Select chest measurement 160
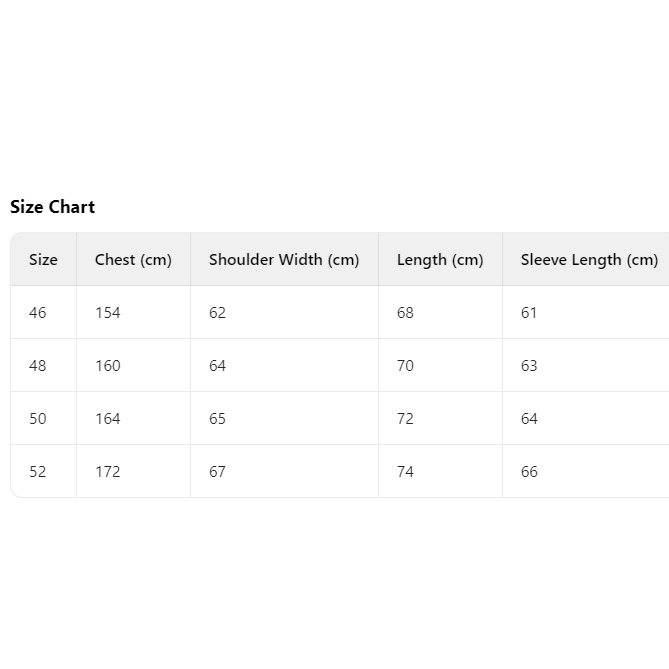 [107, 366]
